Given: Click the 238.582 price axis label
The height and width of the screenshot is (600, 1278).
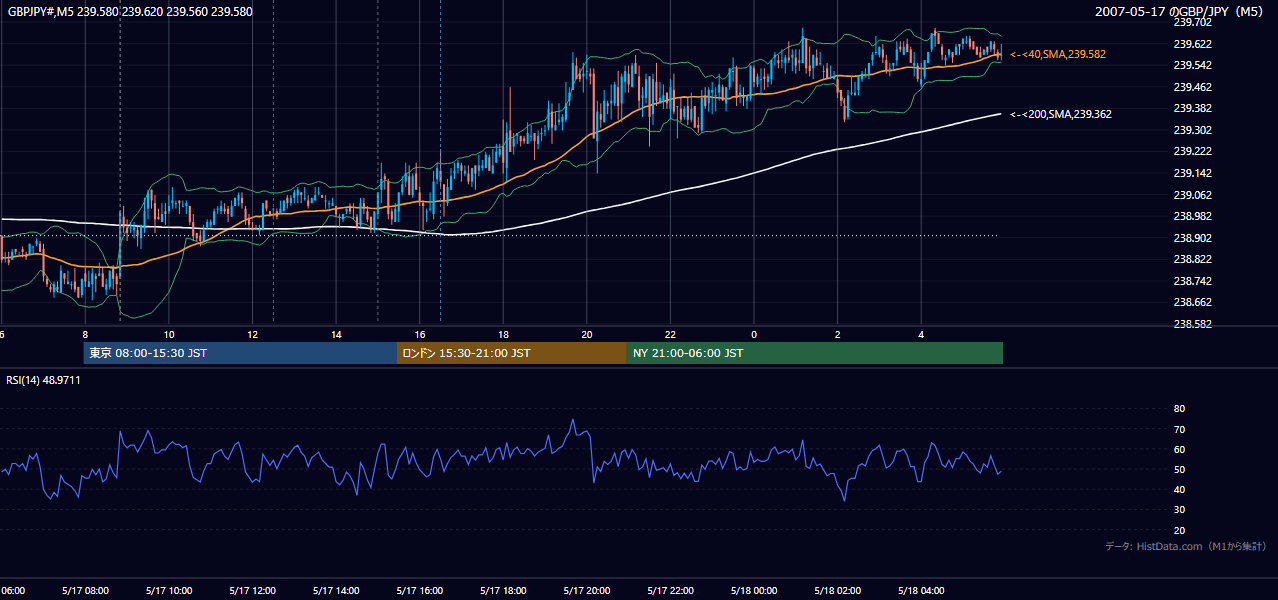Looking at the screenshot, I should 1192,324.
